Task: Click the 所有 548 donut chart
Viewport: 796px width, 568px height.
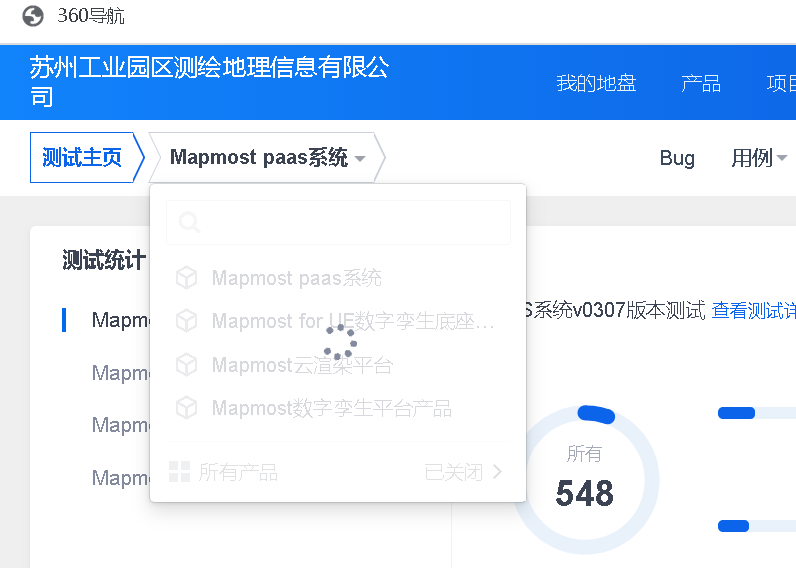Action: pyautogui.click(x=585, y=480)
